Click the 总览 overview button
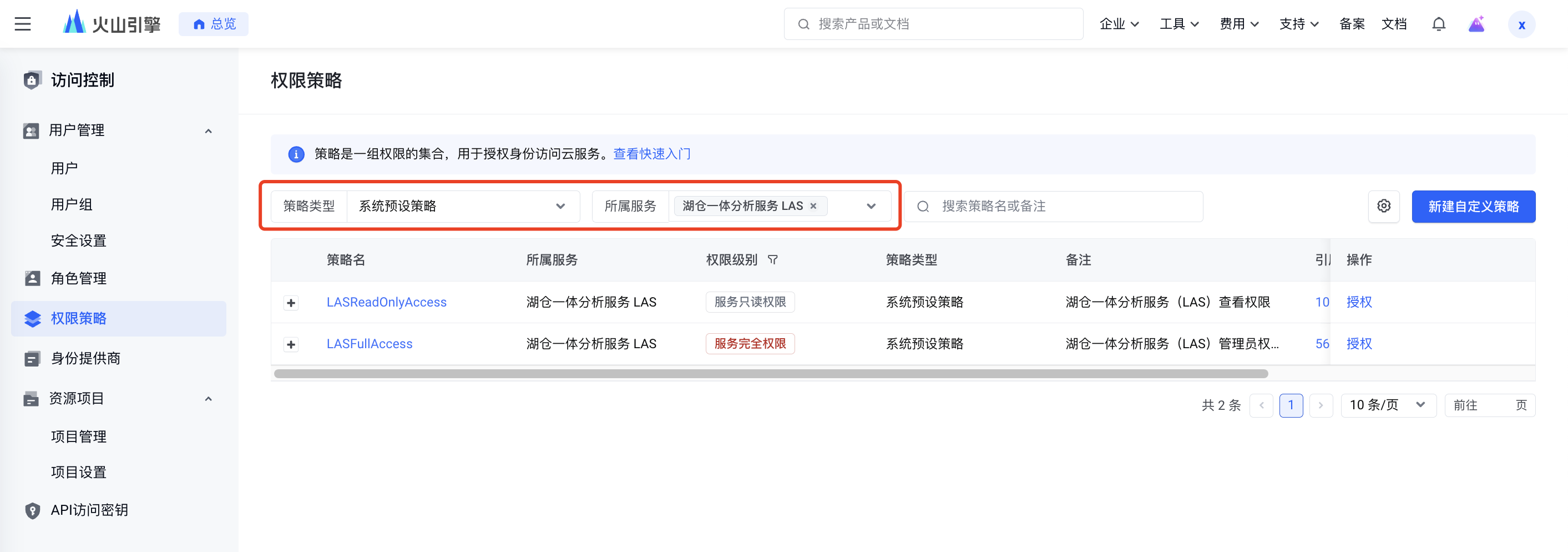 [214, 24]
